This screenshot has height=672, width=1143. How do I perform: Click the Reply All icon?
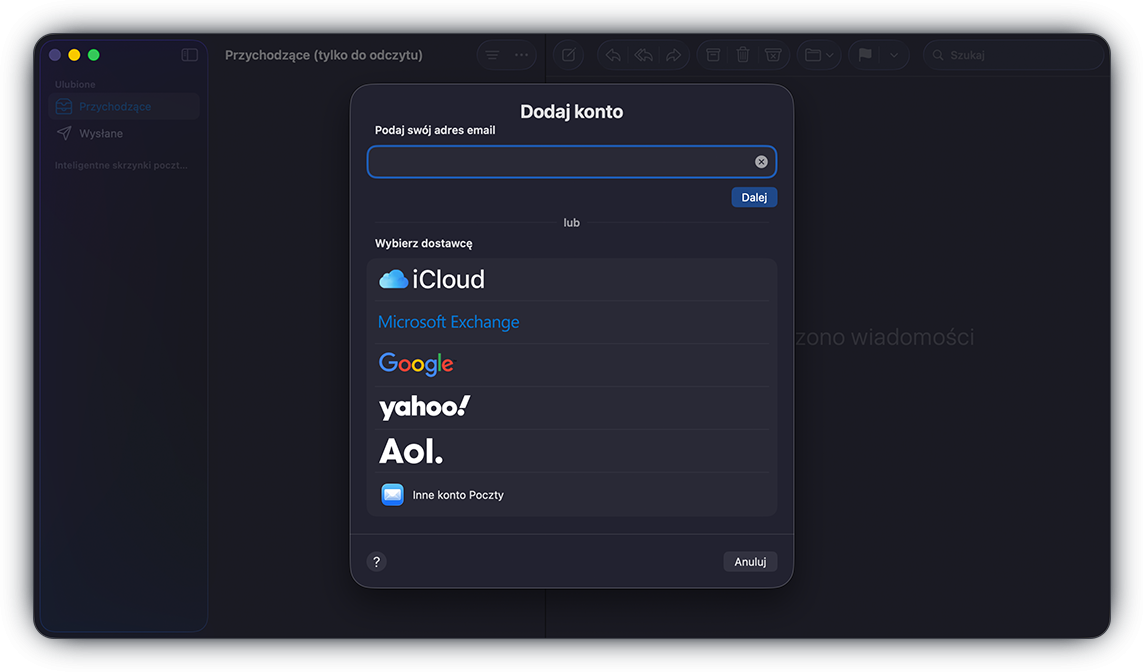point(643,55)
